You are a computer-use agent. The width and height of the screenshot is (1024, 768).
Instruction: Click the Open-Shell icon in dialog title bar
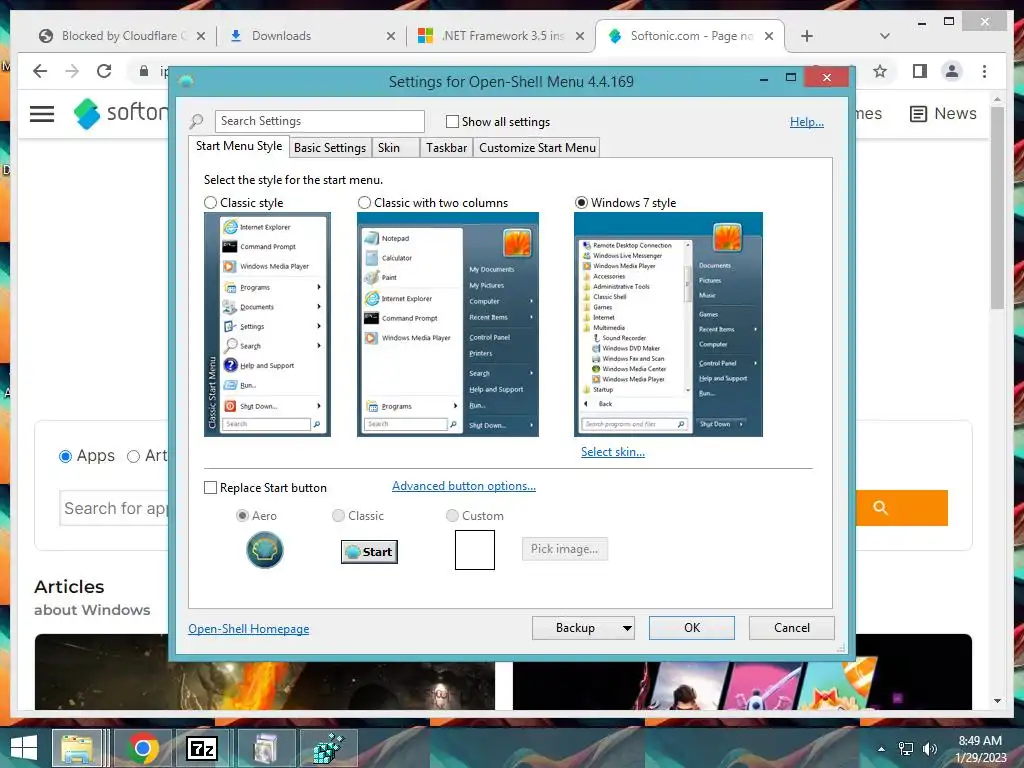186,82
